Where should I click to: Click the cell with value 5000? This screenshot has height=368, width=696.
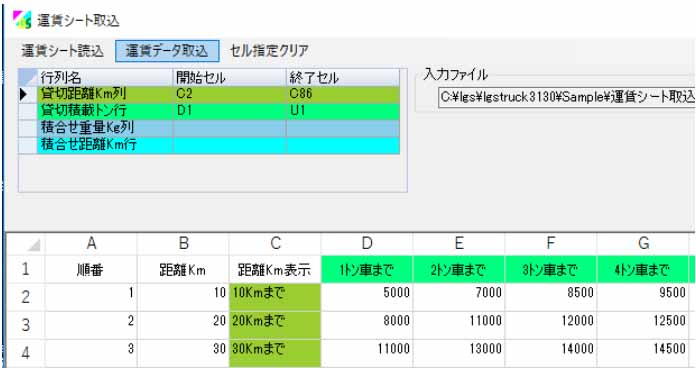367,297
